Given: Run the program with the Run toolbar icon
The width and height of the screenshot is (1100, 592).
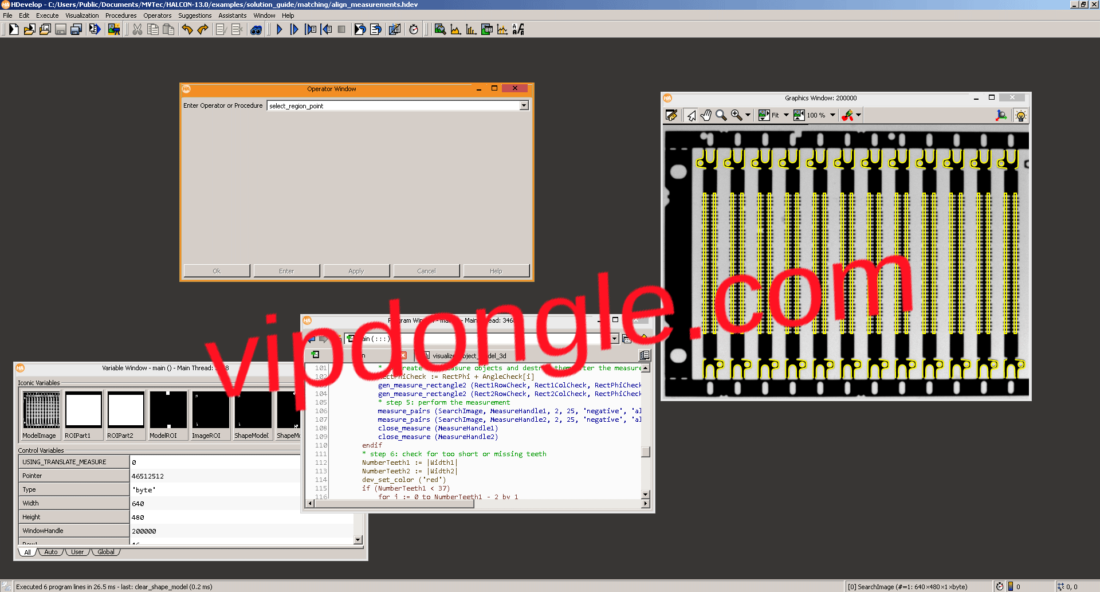Looking at the screenshot, I should (x=278, y=29).
